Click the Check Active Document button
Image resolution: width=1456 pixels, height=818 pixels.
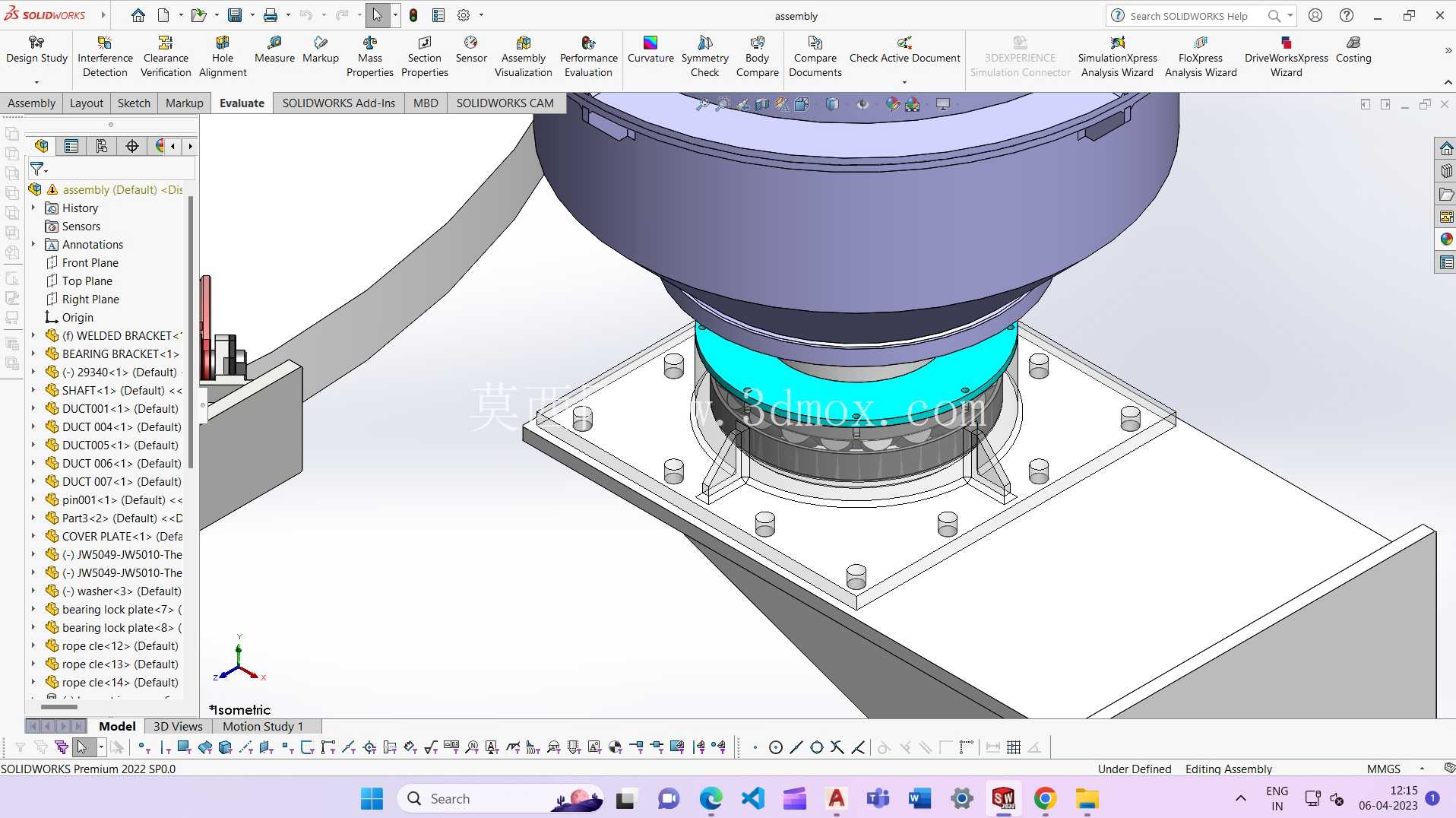click(904, 50)
